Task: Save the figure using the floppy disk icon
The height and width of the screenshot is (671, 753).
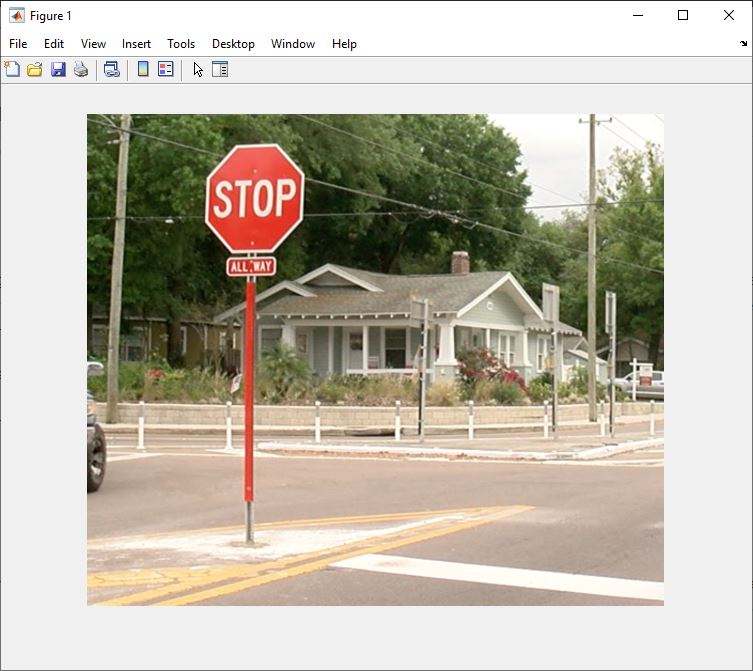Action: click(58, 69)
